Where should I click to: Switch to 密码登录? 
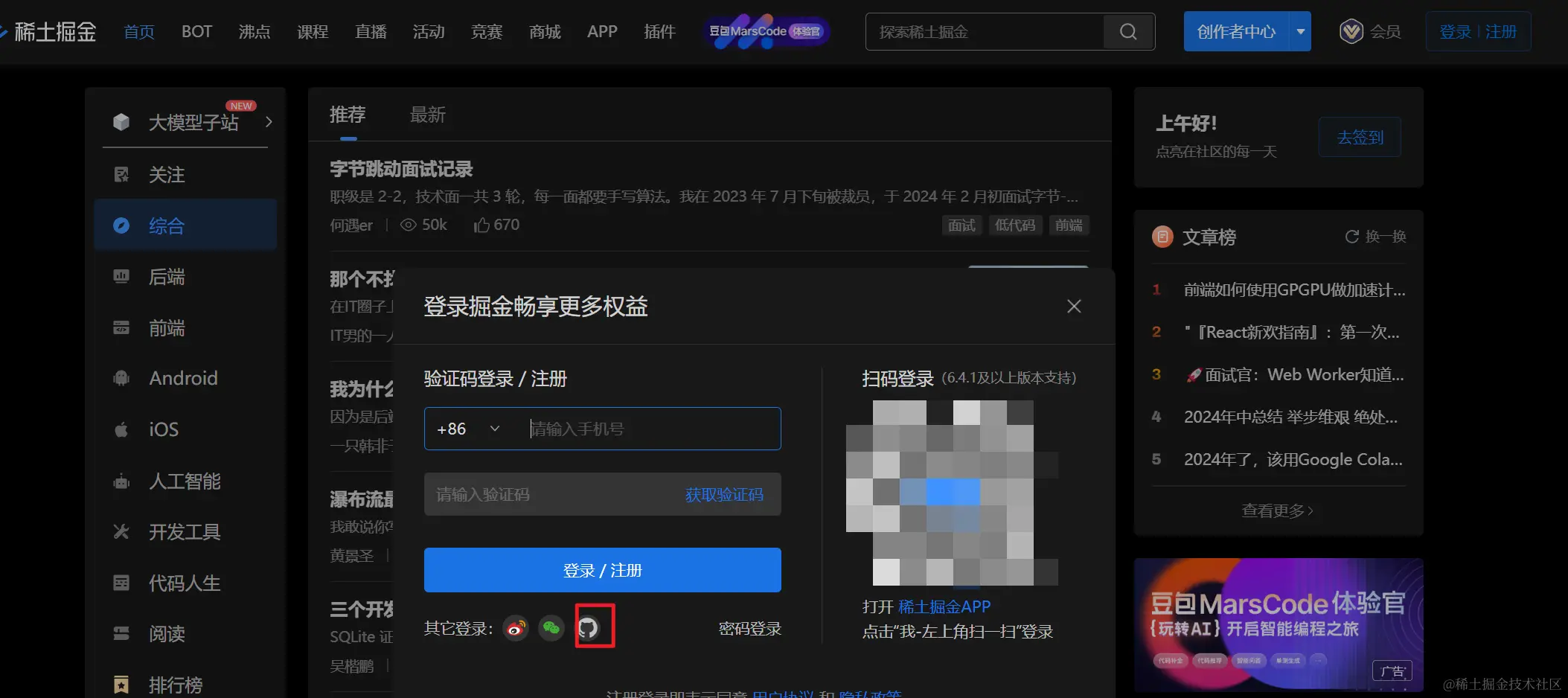click(x=750, y=629)
